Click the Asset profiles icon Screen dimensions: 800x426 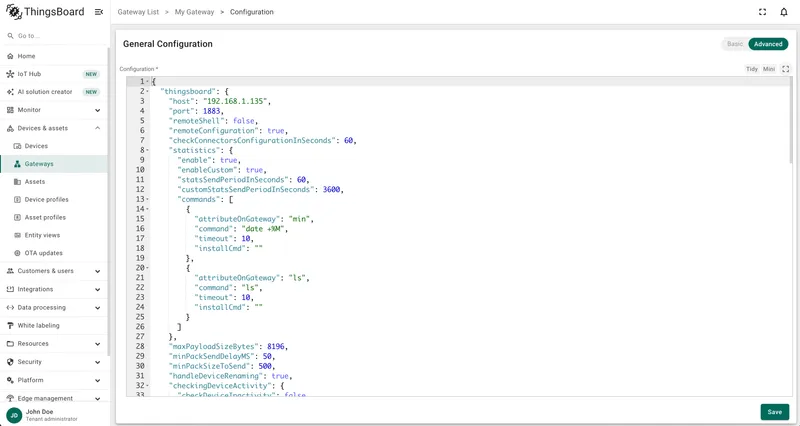(17, 217)
